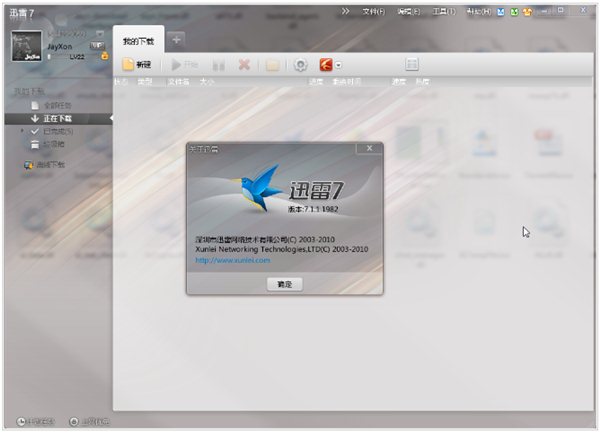Click the JayXon username text

pos(59,47)
